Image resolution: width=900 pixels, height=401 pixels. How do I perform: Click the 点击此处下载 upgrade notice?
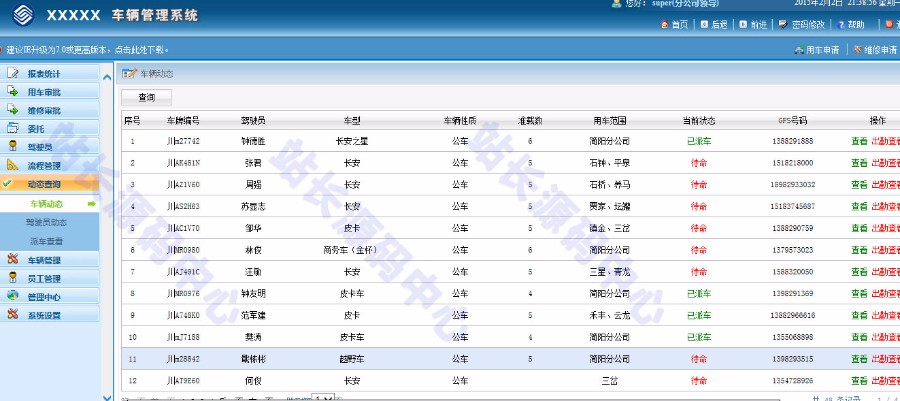pyautogui.click(x=140, y=50)
